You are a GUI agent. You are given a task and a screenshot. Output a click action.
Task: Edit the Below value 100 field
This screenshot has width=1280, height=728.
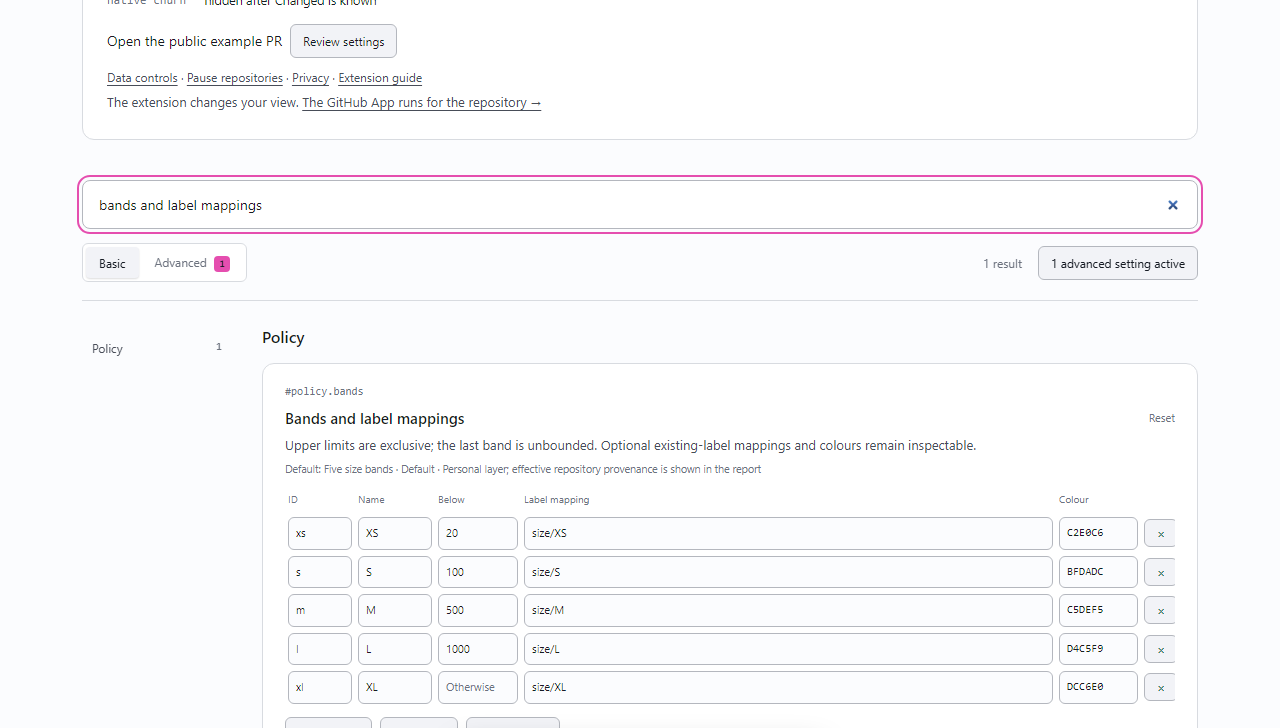tap(478, 572)
